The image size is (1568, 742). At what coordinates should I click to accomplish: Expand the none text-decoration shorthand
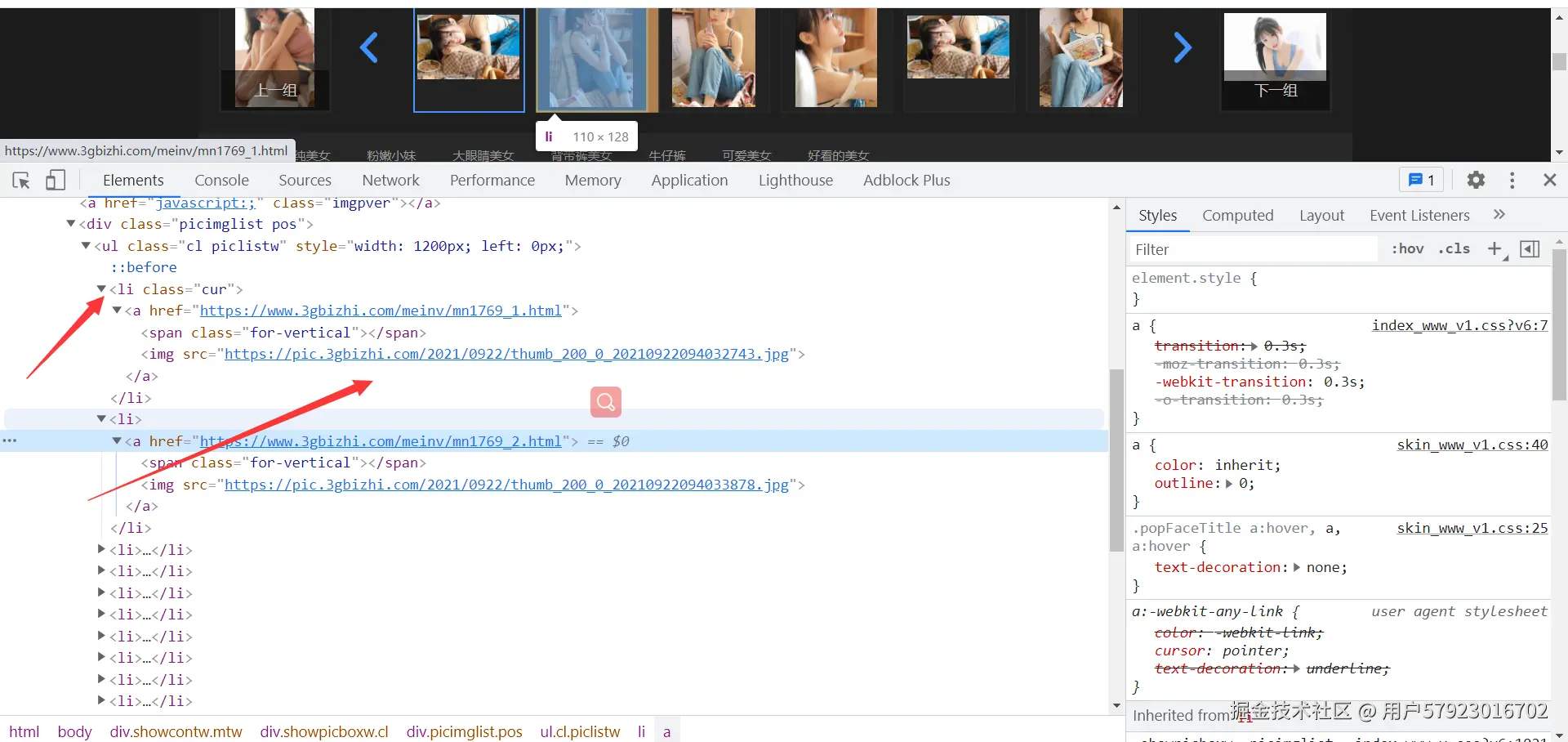tap(1296, 567)
